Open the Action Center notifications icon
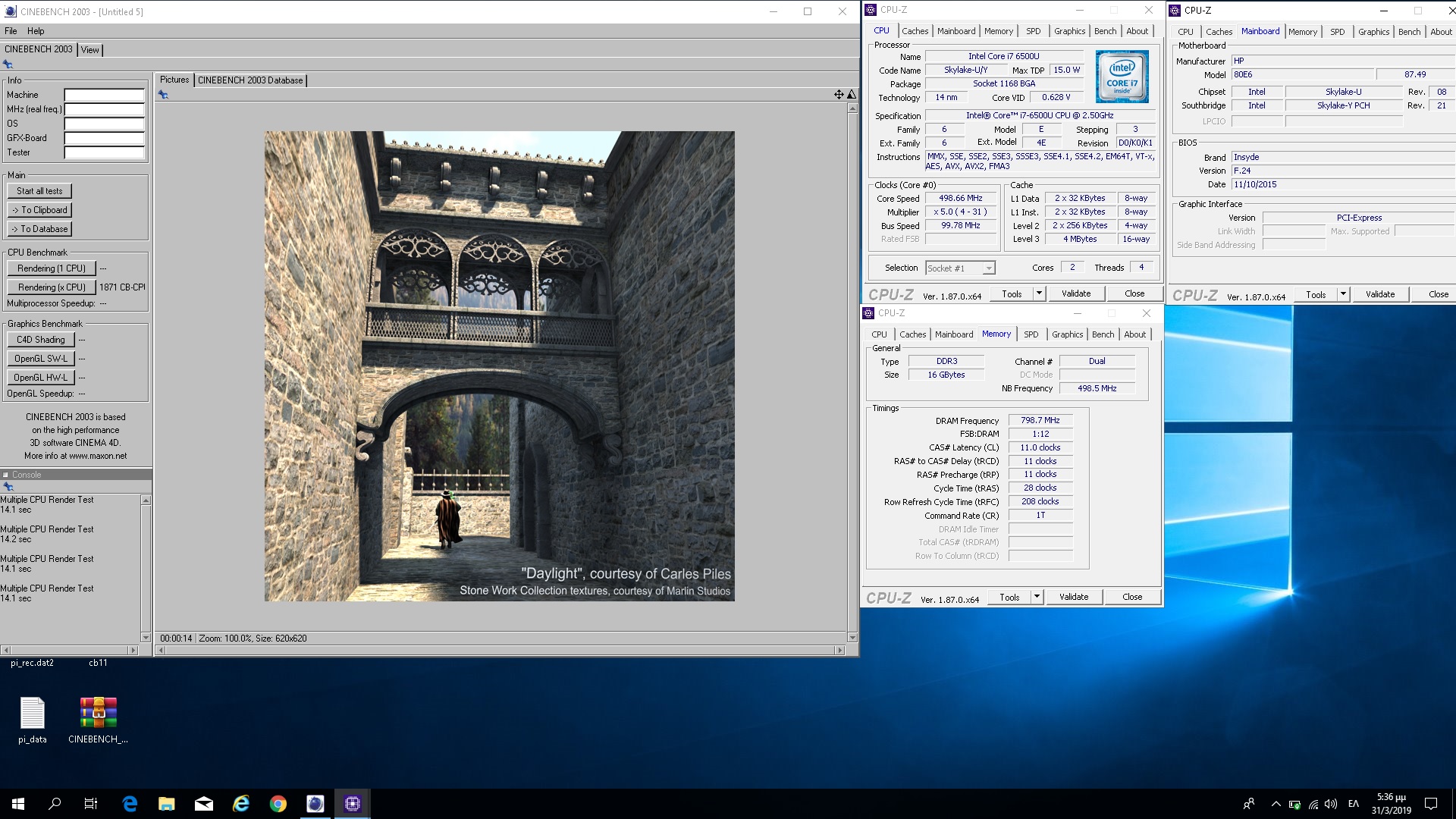This screenshot has width=1456, height=819. [1431, 804]
